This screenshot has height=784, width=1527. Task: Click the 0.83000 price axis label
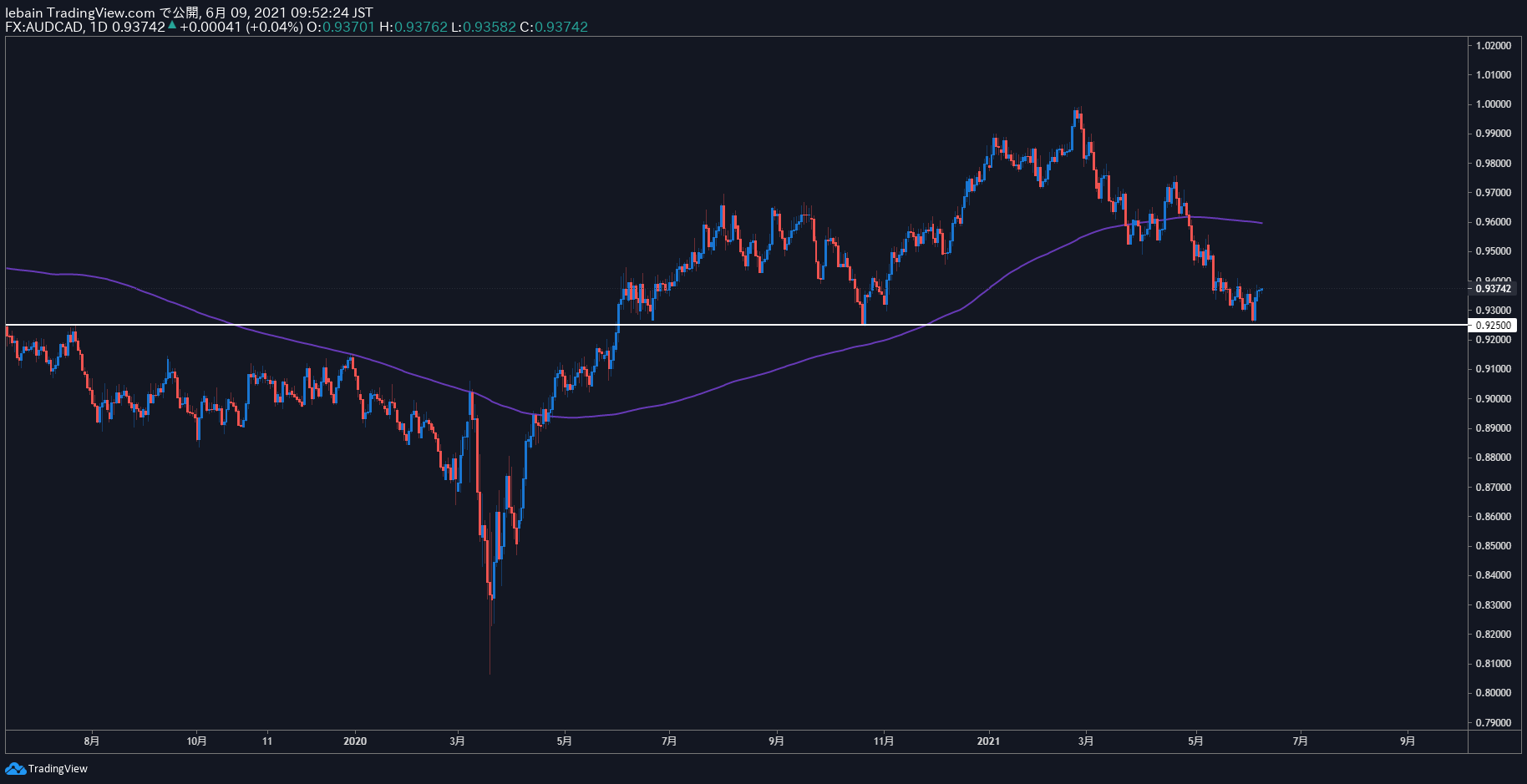click(x=1493, y=605)
